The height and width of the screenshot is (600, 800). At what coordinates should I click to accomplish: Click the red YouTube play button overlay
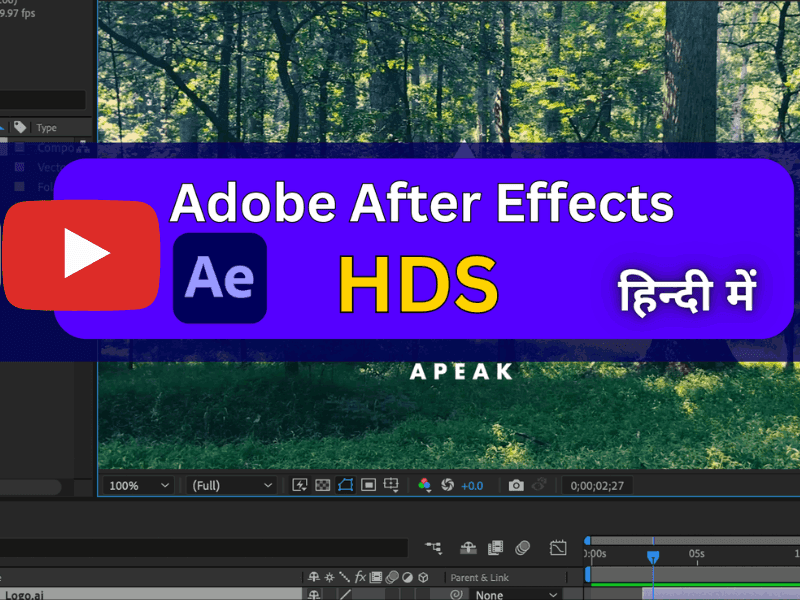[81, 255]
